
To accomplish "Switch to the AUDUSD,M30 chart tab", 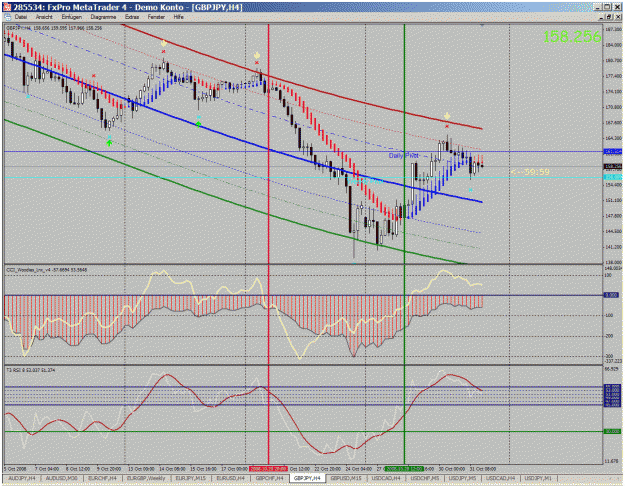I will tap(61, 478).
